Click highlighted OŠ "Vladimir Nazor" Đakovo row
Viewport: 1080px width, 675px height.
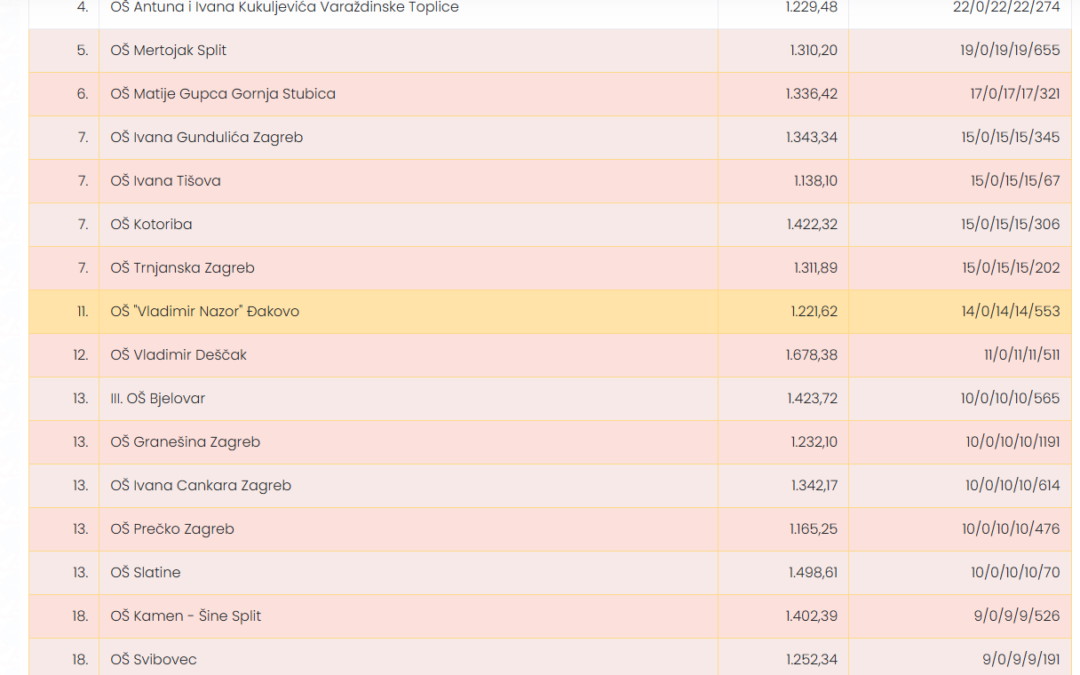[204, 311]
